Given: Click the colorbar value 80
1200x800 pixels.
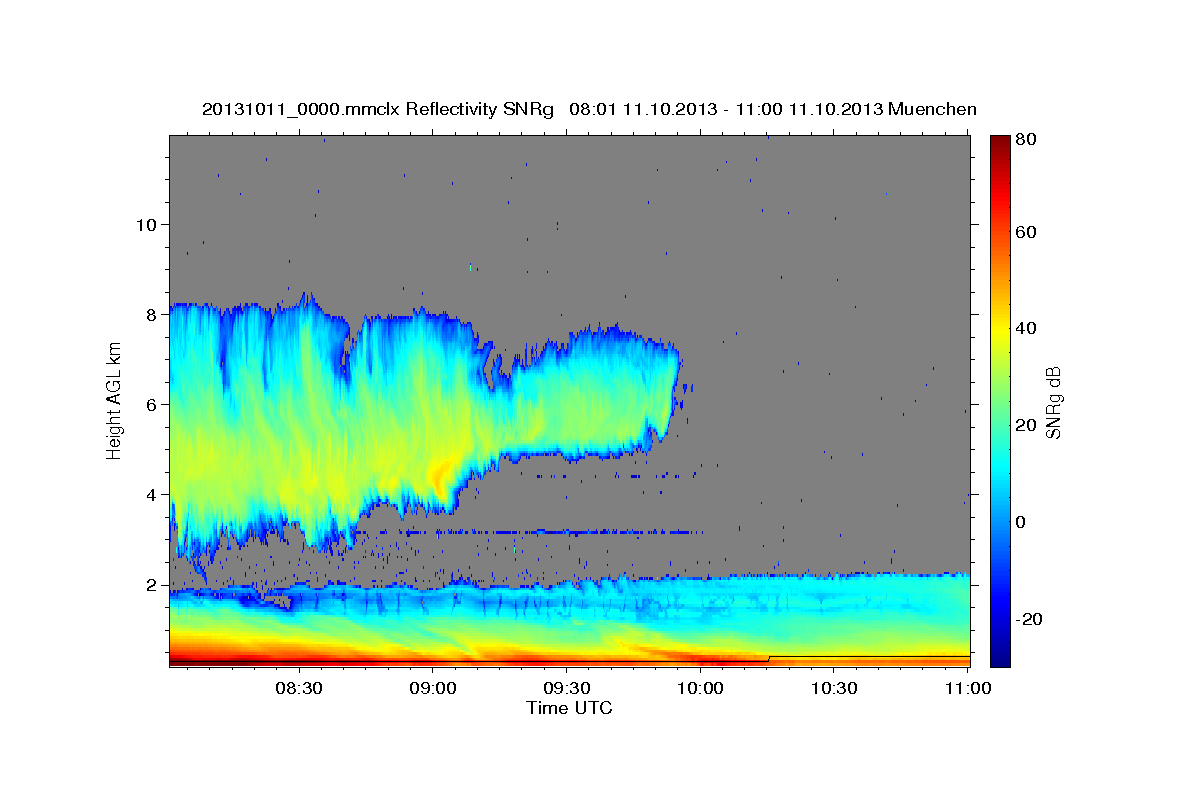Looking at the screenshot, I should [1025, 141].
